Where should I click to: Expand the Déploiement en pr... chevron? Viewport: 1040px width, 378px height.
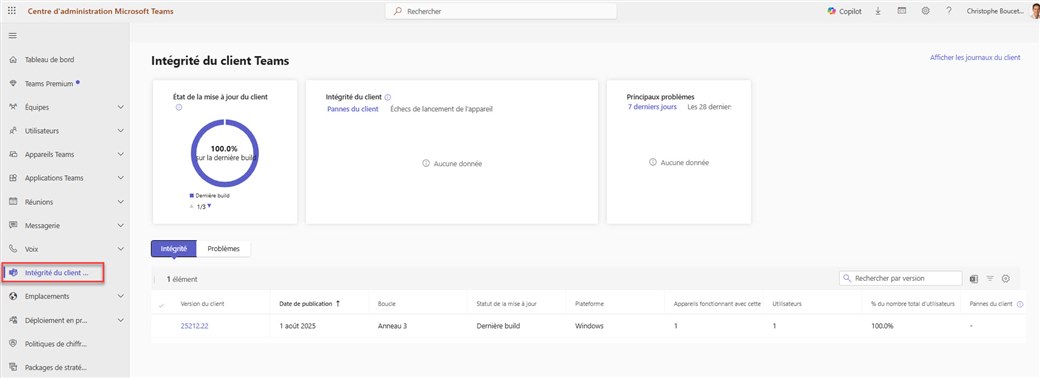click(x=121, y=320)
